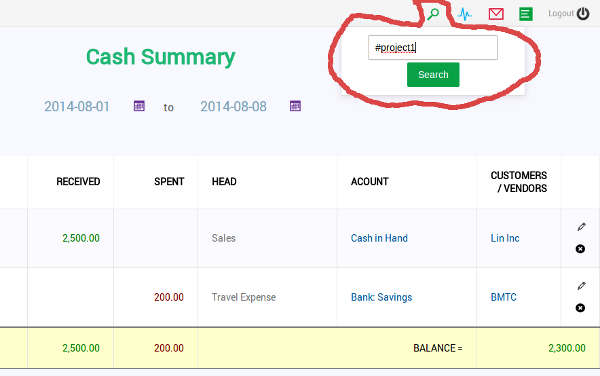The image size is (600, 376).
Task: Delete the Lin Inc transaction
Action: click(x=580, y=249)
